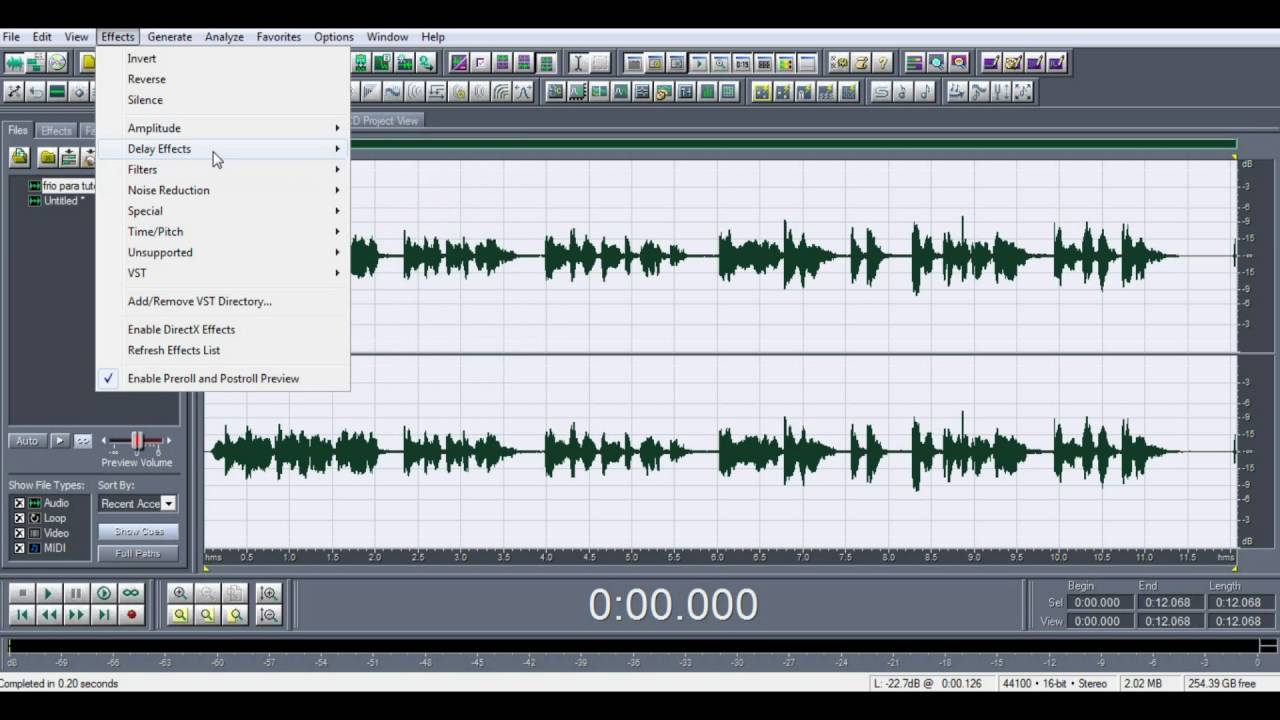
Task: Choose Reverse from Effects menu
Action: click(x=223, y=79)
